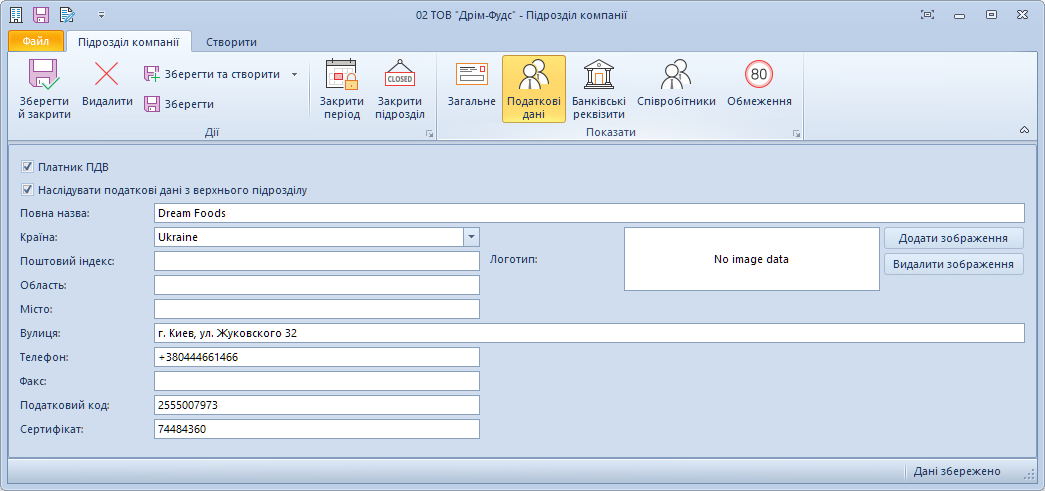This screenshot has height=491, width=1045.
Task: Uncheck 'Наслідувати податкові дані з верхнього підрозділу'
Action: coord(27,189)
